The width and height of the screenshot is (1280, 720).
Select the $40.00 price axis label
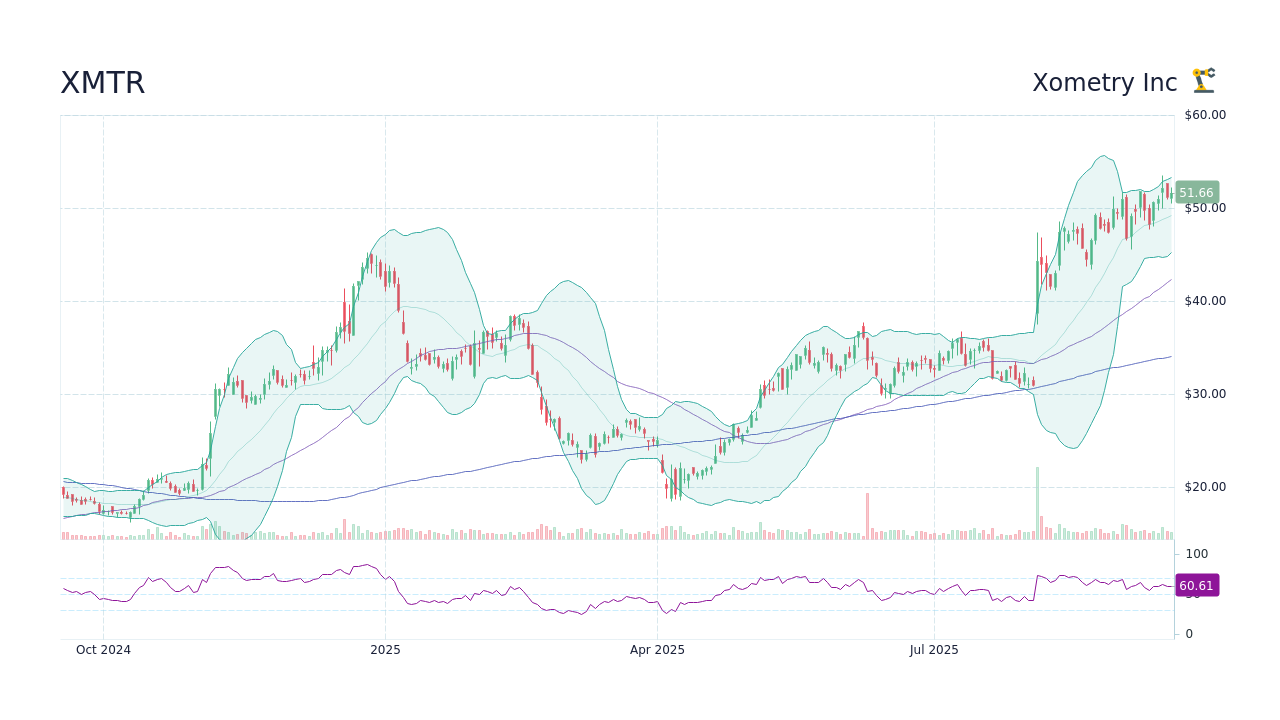coord(1205,301)
